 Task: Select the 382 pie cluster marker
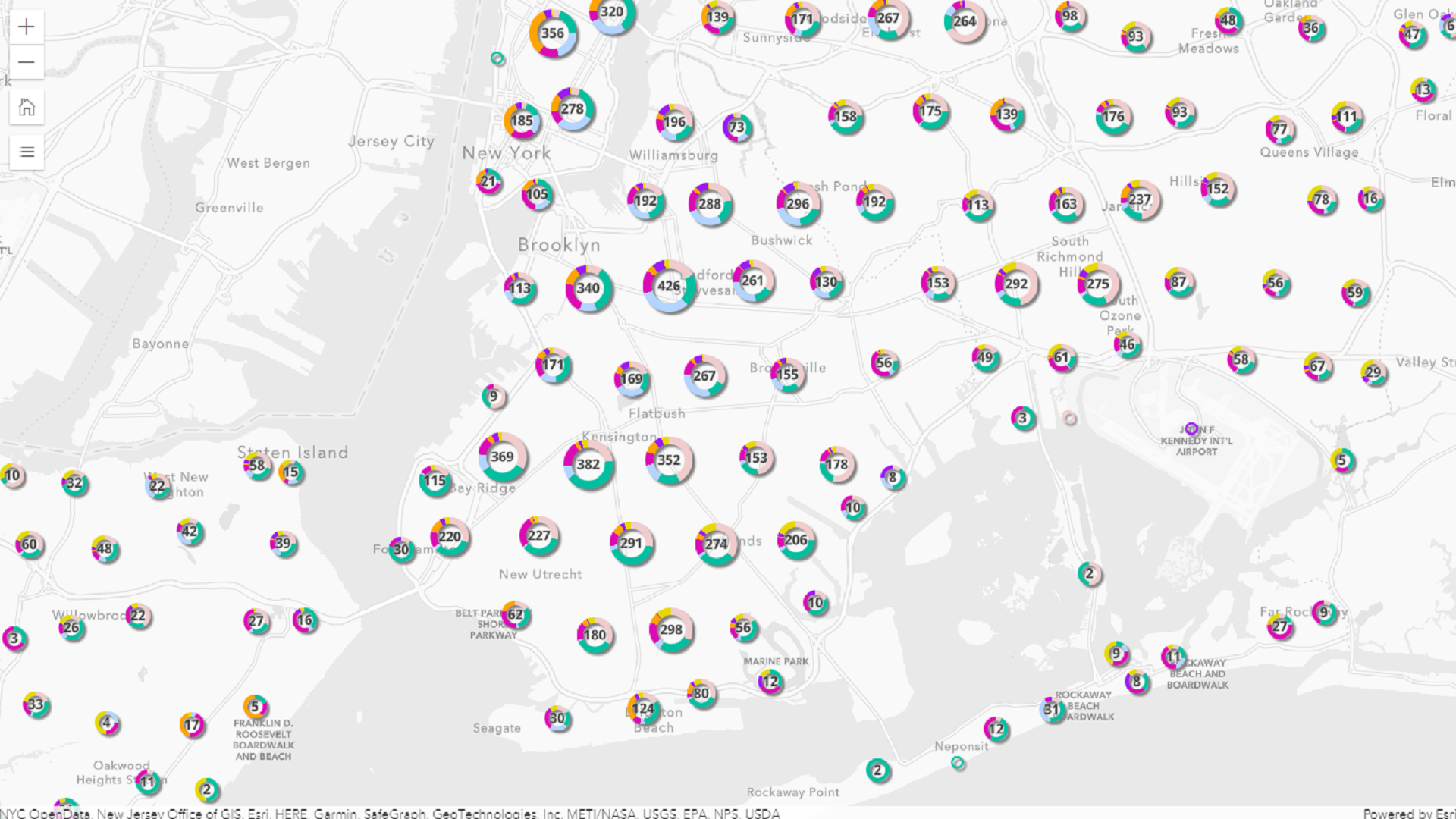pyautogui.click(x=588, y=464)
